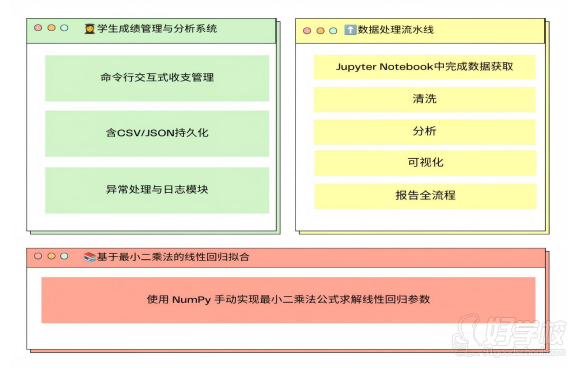Image resolution: width=579 pixels, height=369 pixels.
Task: Select 命令行交互式收支管理 block
Action: 157,78
